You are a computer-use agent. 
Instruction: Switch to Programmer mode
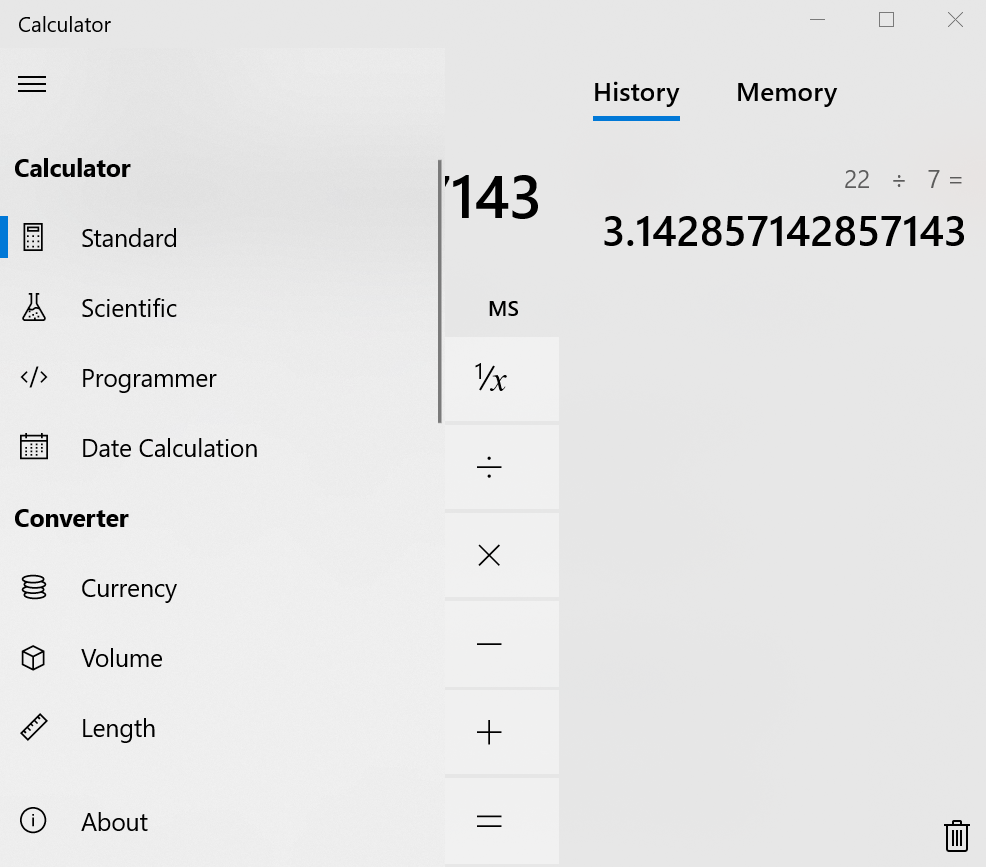pos(148,378)
